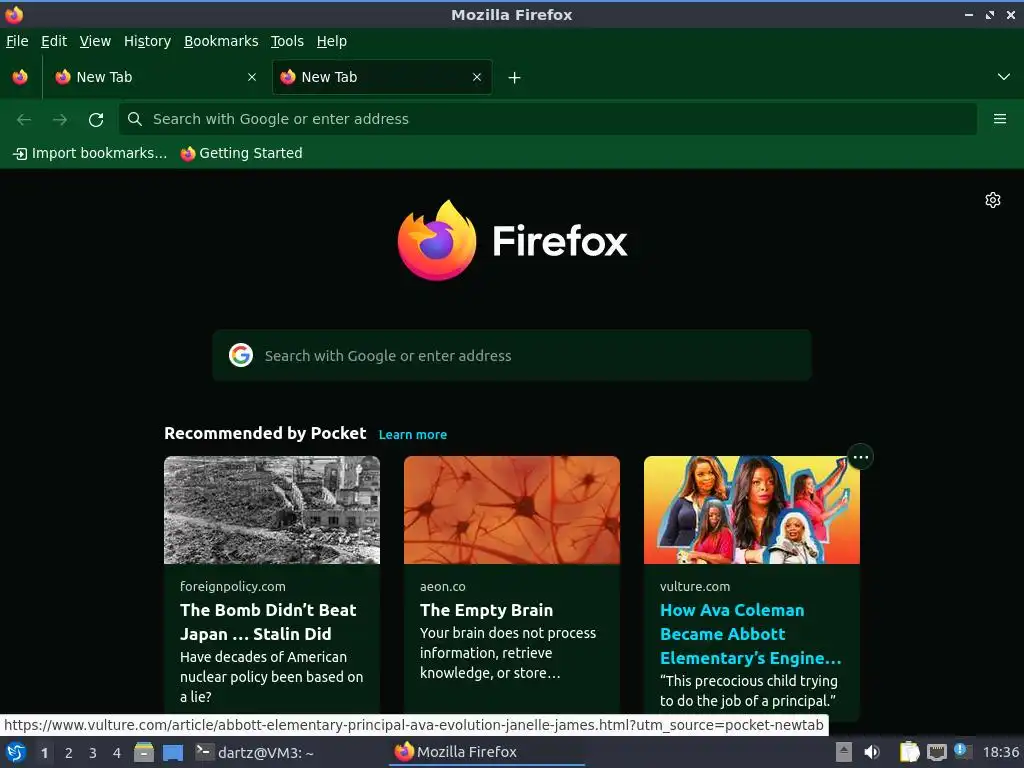
Task: Click the Google logo in page search box
Action: click(x=241, y=355)
